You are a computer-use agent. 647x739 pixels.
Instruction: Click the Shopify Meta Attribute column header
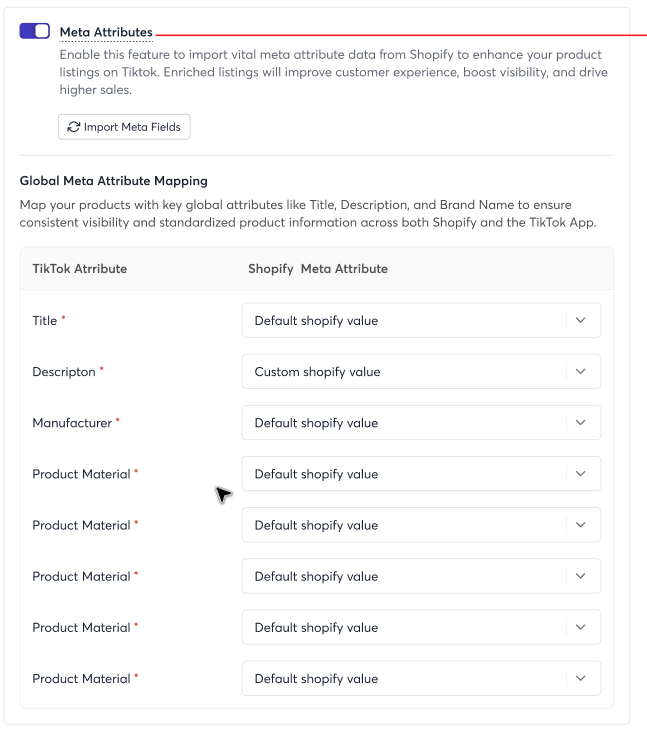click(x=318, y=269)
